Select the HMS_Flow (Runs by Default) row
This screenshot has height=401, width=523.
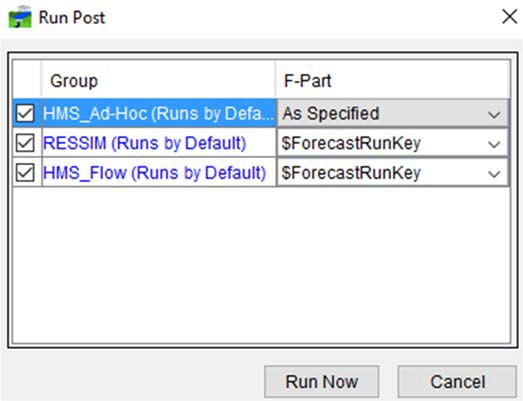pyautogui.click(x=159, y=172)
